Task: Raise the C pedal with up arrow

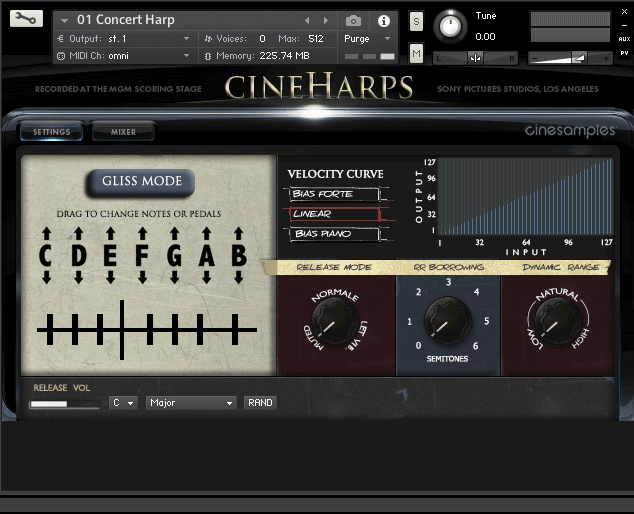Action: [x=46, y=233]
